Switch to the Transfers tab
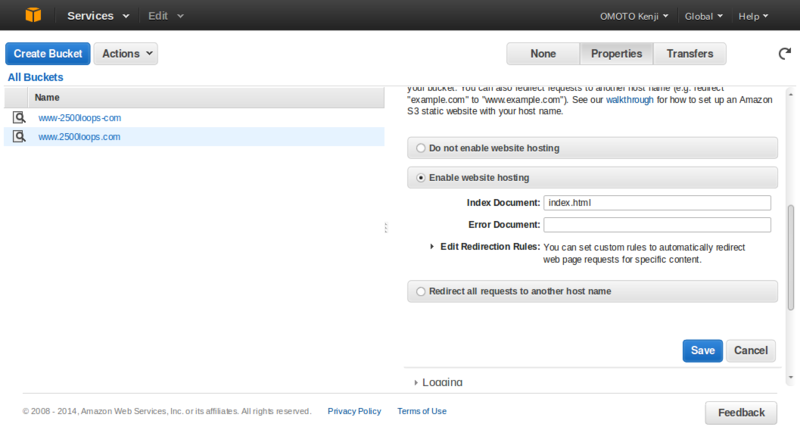The image size is (800, 433). pyautogui.click(x=690, y=54)
